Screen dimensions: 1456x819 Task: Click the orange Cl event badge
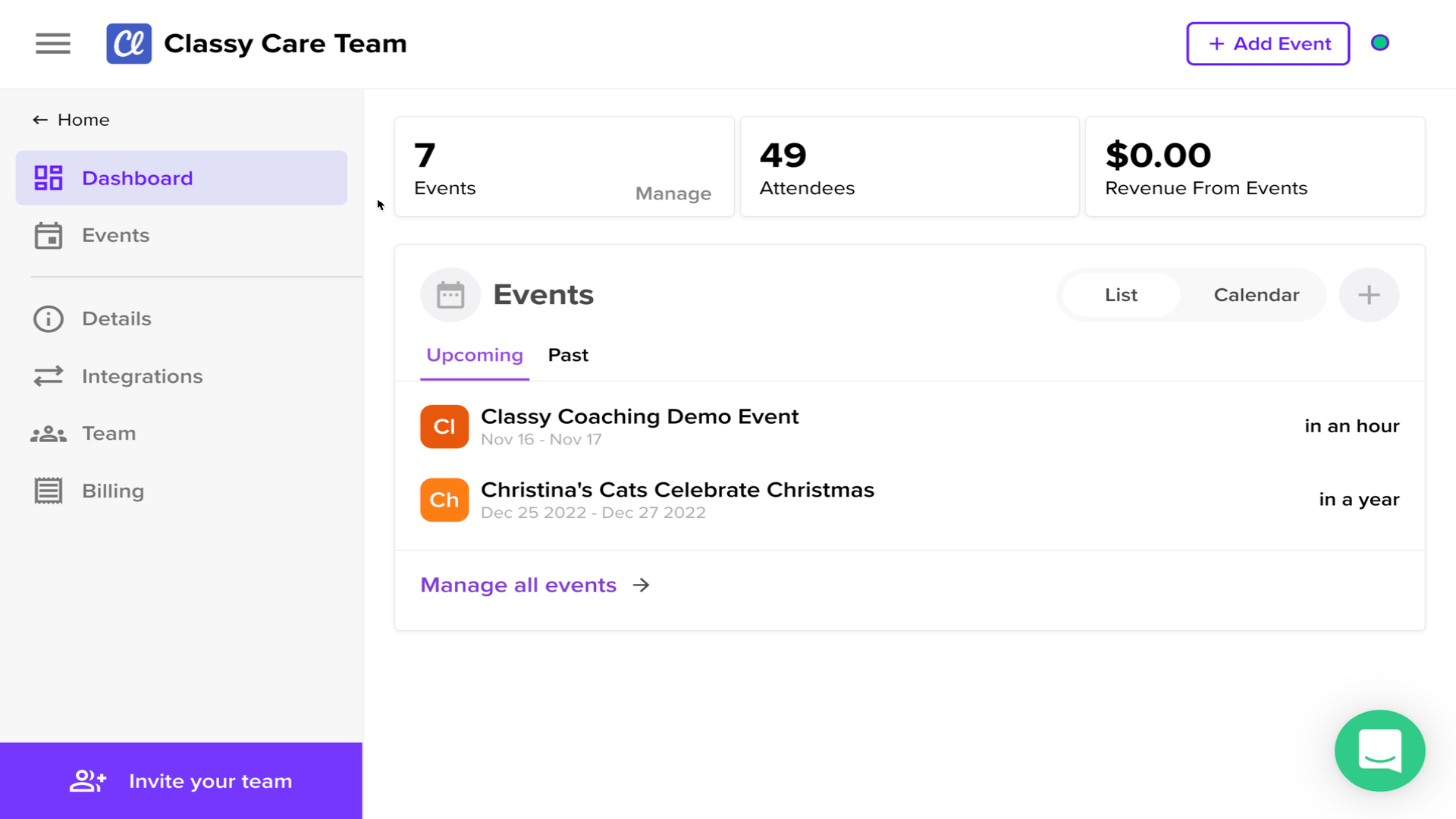[444, 426]
